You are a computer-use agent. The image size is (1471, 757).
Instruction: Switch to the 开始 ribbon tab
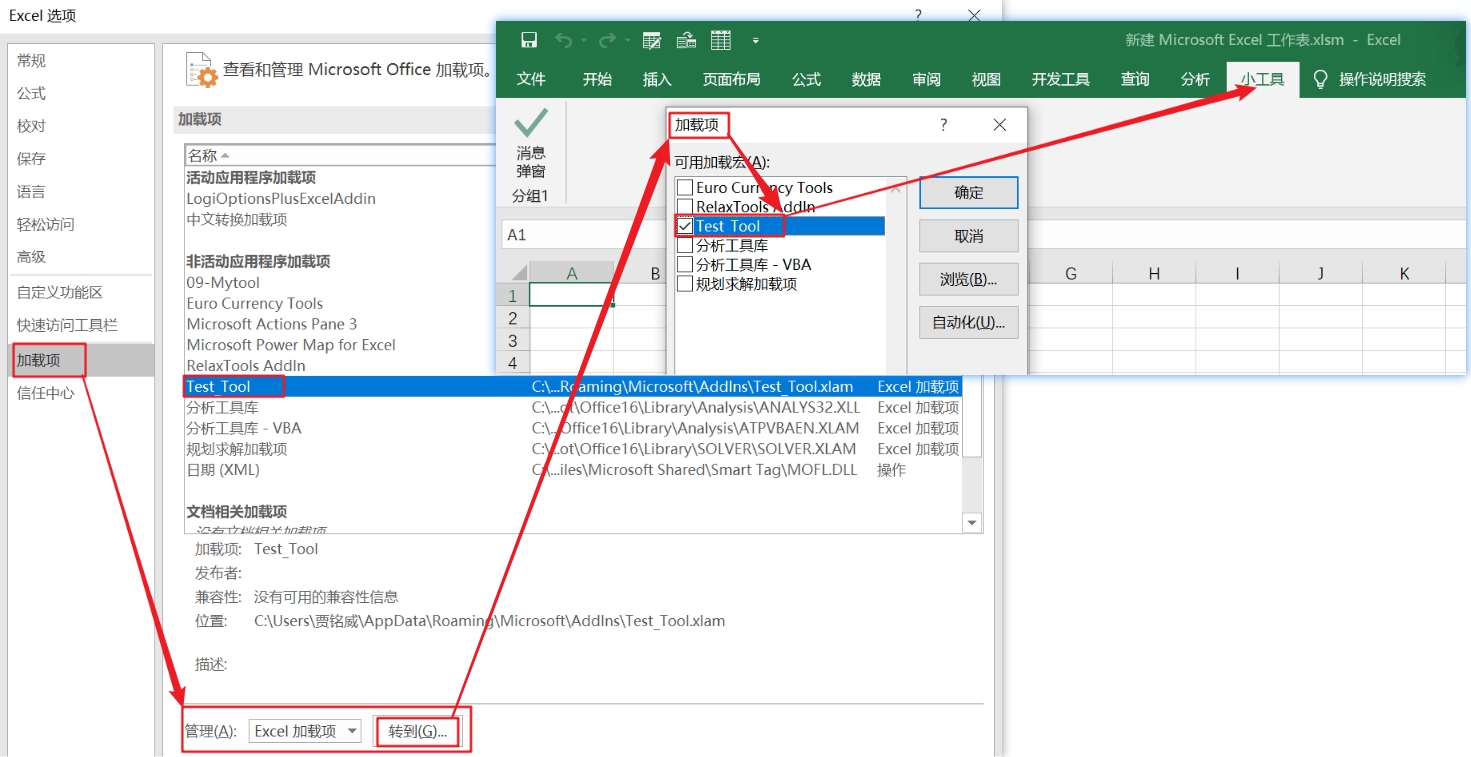click(x=597, y=80)
